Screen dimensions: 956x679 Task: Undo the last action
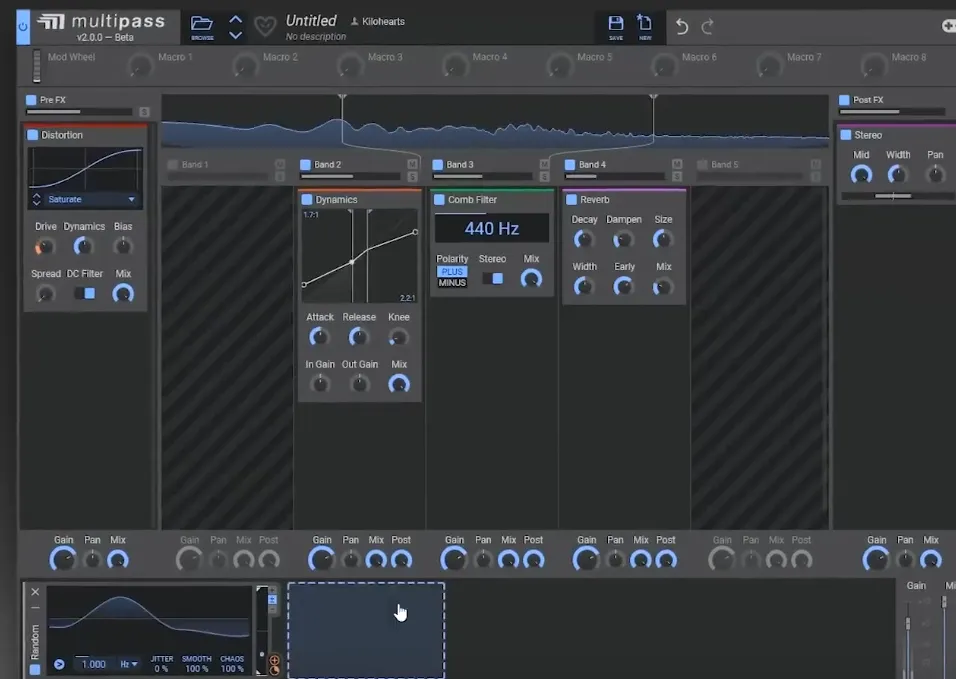pyautogui.click(x=682, y=27)
